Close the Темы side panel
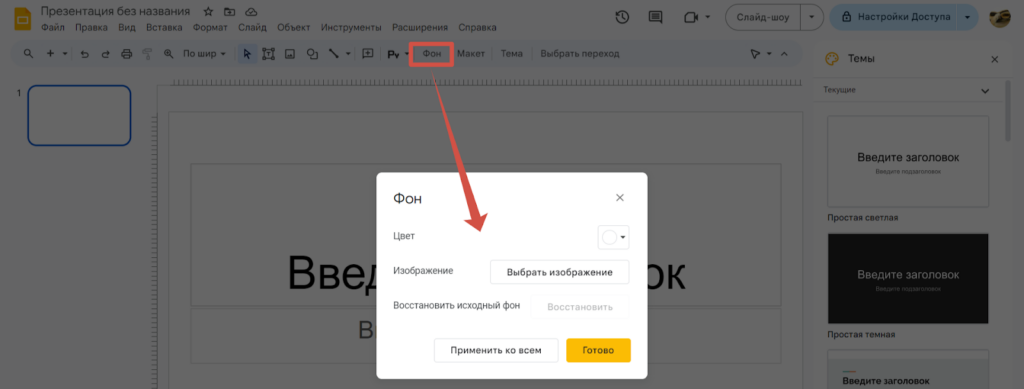1024x389 pixels. tap(995, 59)
